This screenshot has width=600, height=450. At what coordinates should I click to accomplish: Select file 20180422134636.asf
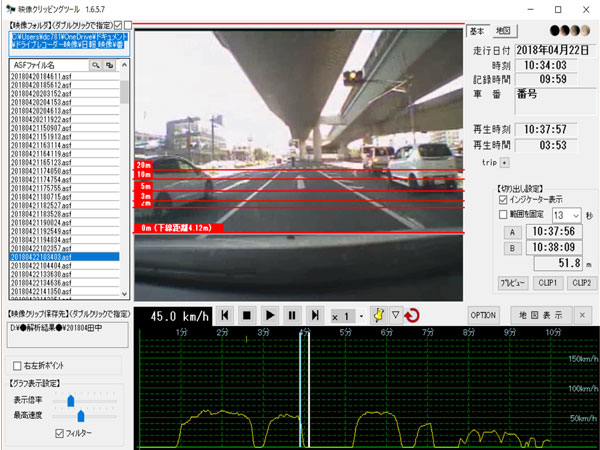click(64, 283)
